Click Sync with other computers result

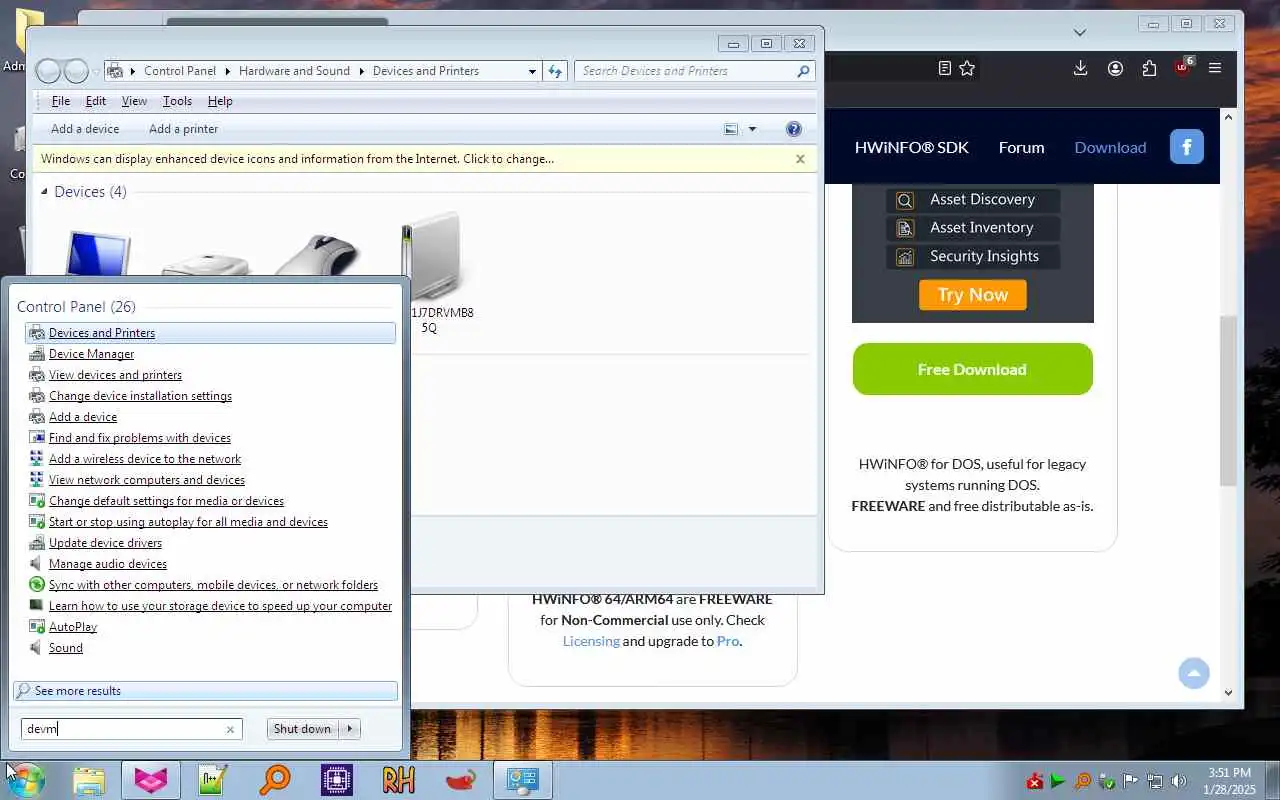(213, 585)
